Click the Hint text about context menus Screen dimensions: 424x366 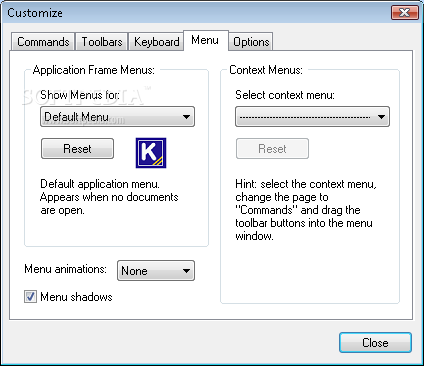coord(306,210)
